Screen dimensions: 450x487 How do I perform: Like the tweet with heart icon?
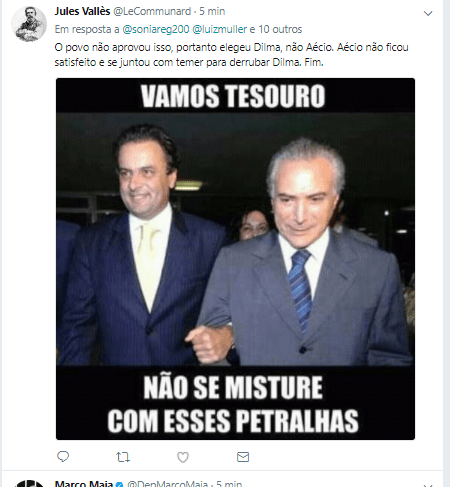[183, 457]
